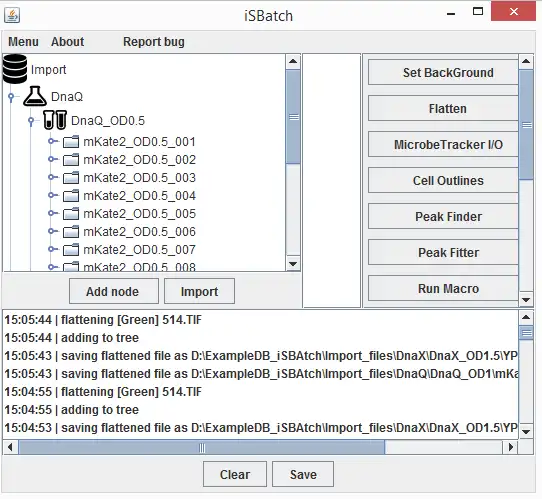Click the log horizontal scrollbar thumb
Viewport: 542px width, 499px height.
coord(202,447)
